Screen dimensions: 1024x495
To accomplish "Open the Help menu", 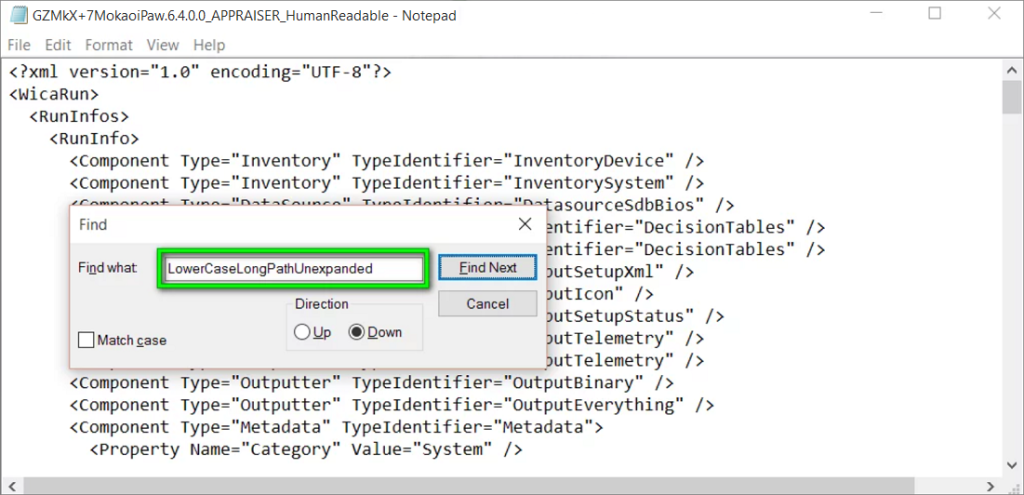I will tap(209, 45).
